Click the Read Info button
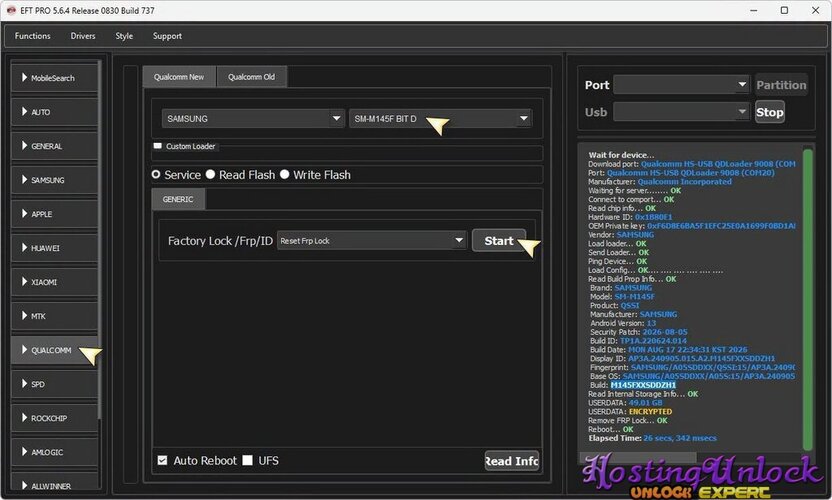 [x=512, y=461]
